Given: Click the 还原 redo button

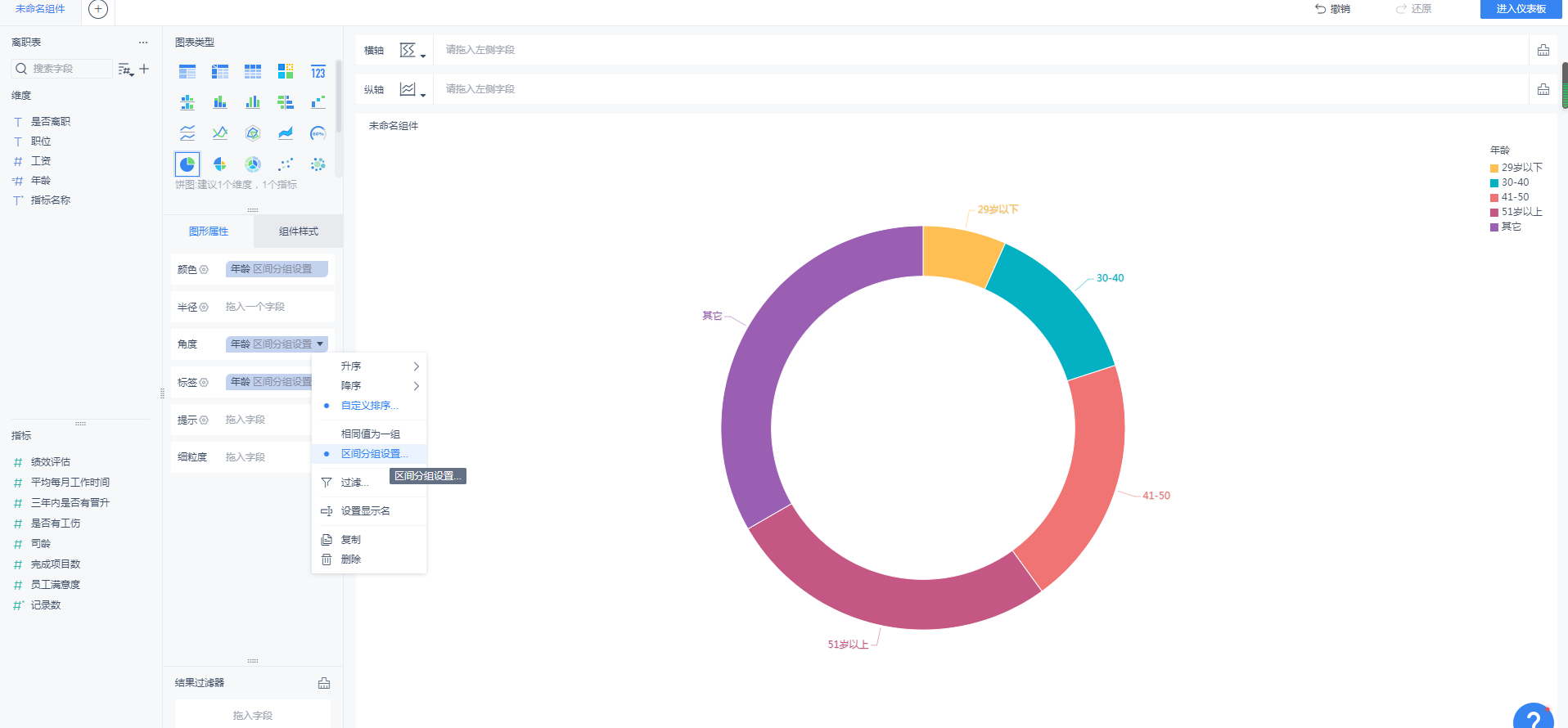Looking at the screenshot, I should (1413, 9).
